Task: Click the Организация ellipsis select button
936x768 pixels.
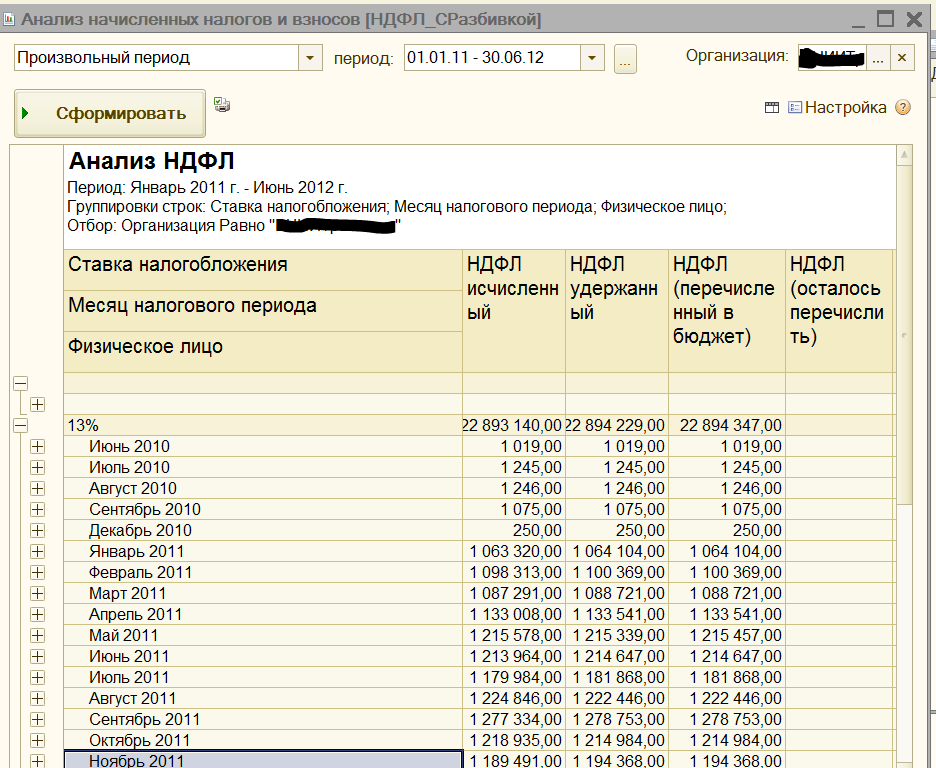Action: pyautogui.click(x=878, y=58)
